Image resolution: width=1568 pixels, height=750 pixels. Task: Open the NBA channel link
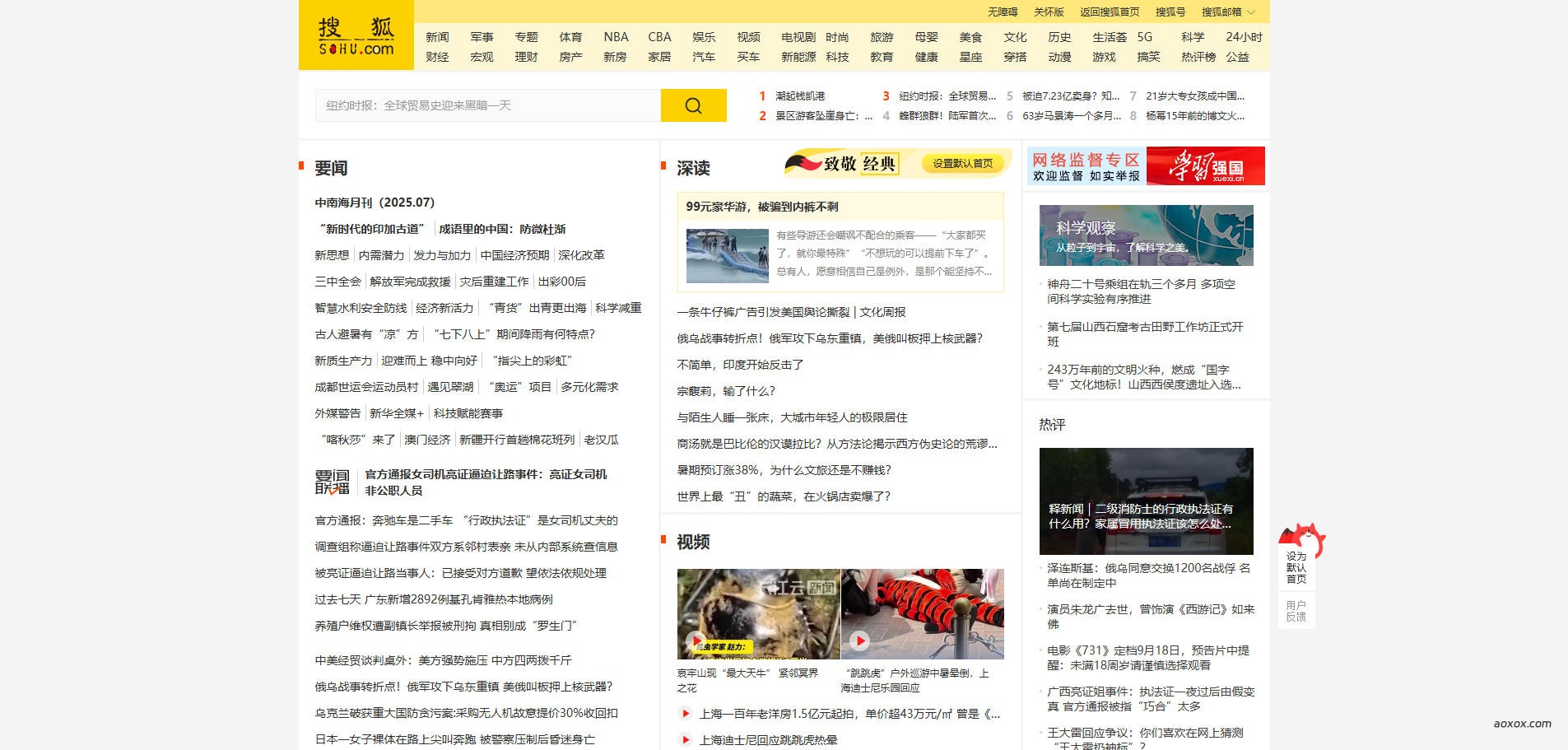pyautogui.click(x=616, y=37)
